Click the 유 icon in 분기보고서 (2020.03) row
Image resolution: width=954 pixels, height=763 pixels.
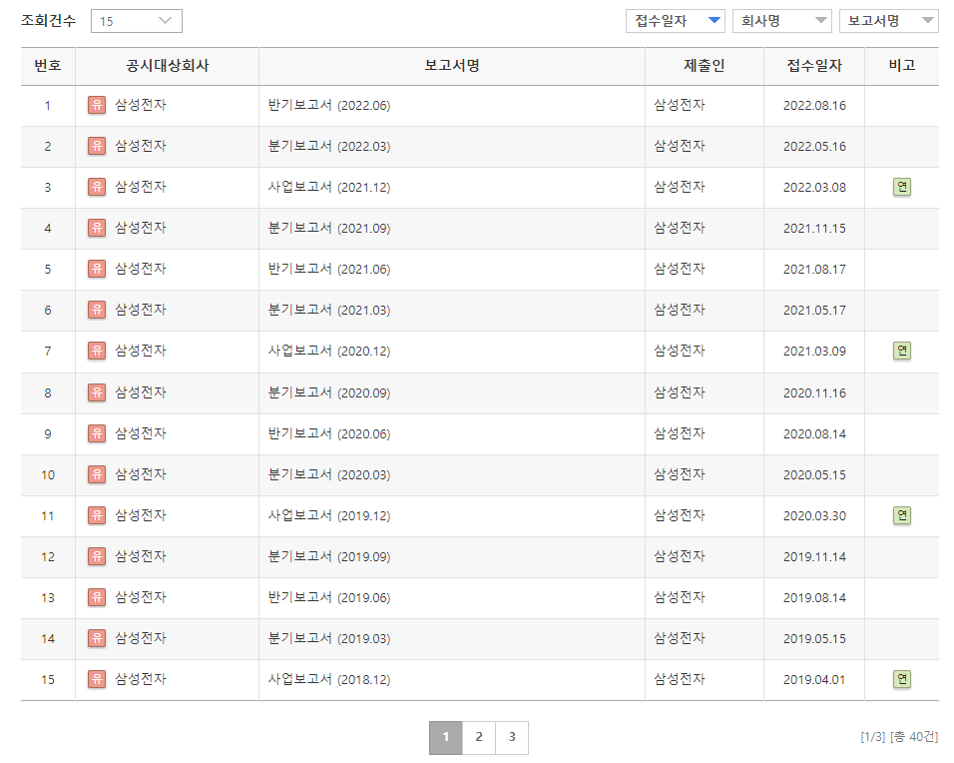pos(97,474)
